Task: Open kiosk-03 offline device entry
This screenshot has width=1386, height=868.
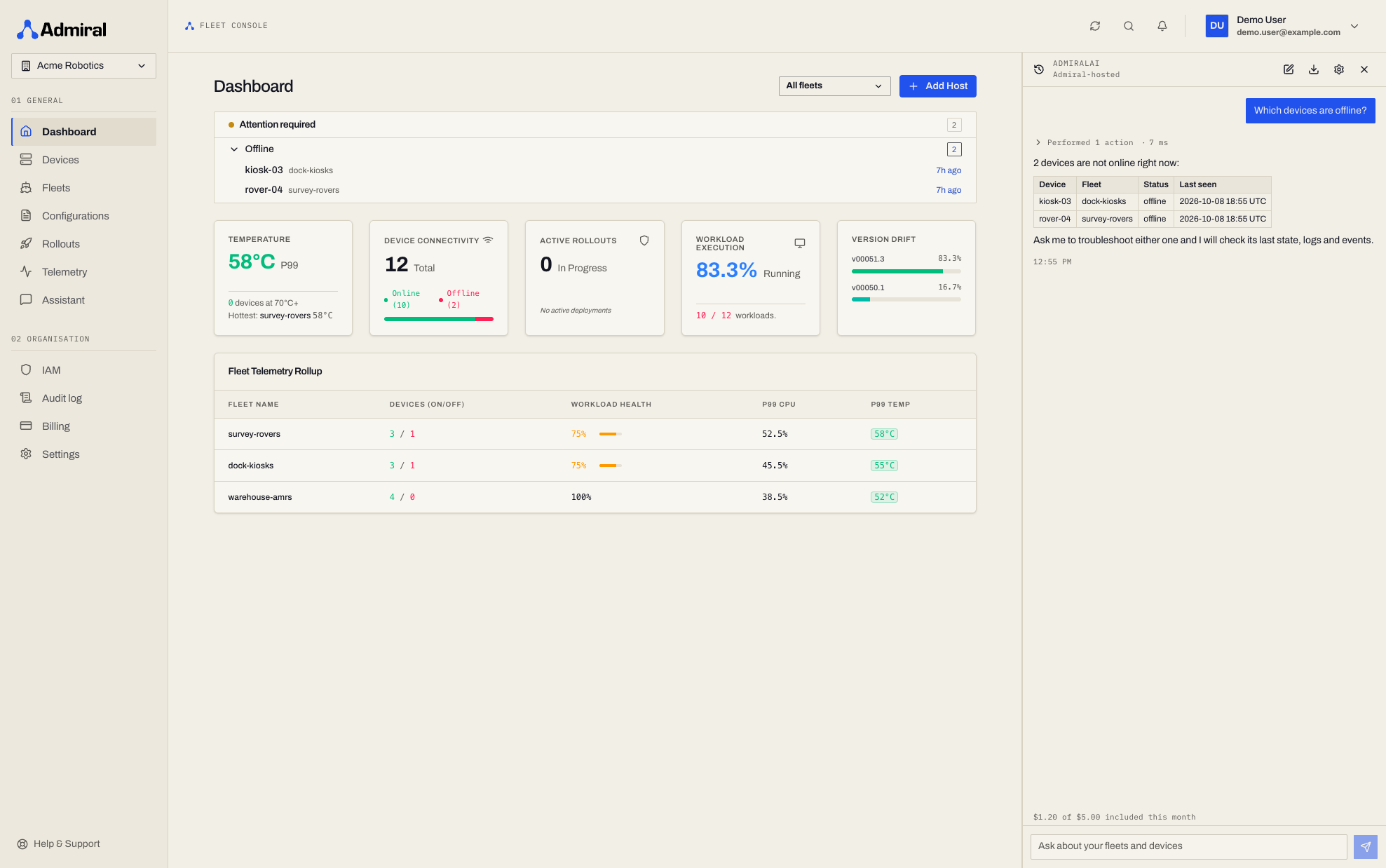Action: point(595,170)
